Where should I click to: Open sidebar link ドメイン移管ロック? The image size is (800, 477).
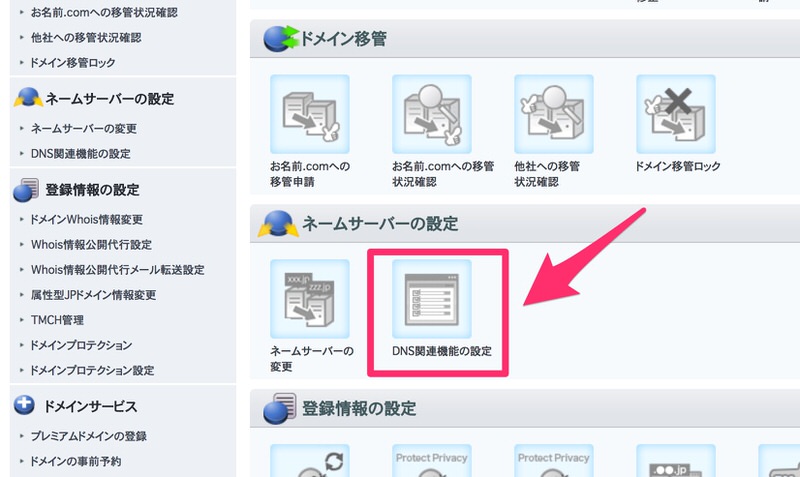[x=73, y=62]
